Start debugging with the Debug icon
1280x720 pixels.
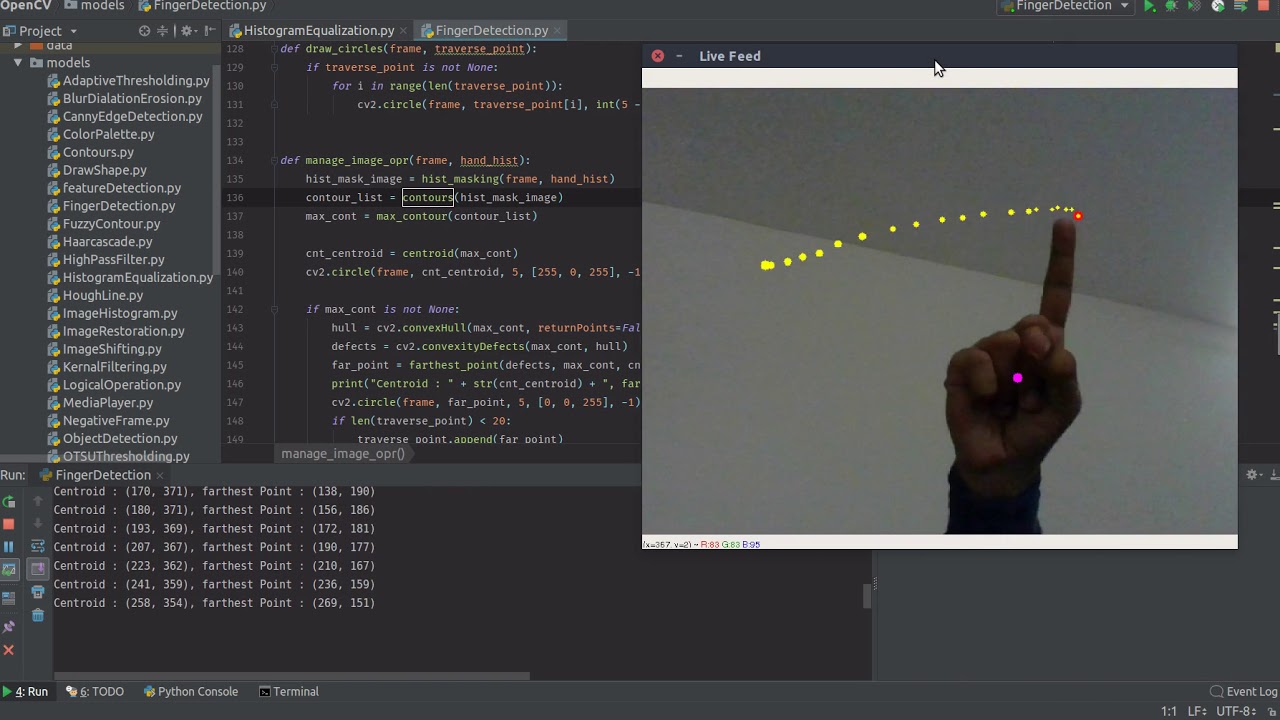pos(1171,6)
